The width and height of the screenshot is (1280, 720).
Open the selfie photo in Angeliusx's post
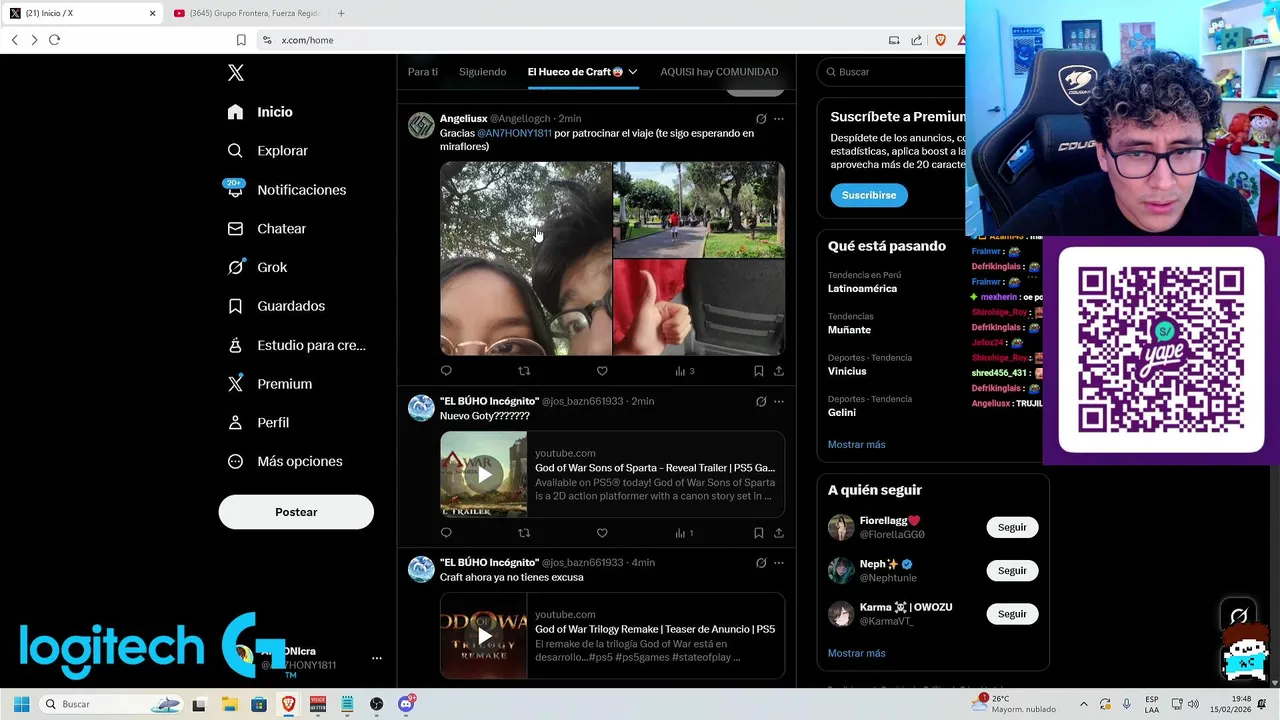point(526,259)
